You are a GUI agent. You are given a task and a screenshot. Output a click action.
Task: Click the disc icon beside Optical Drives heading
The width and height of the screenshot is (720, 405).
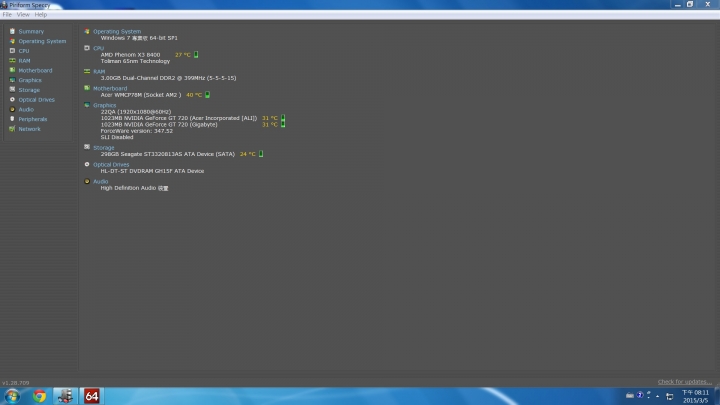(x=87, y=164)
